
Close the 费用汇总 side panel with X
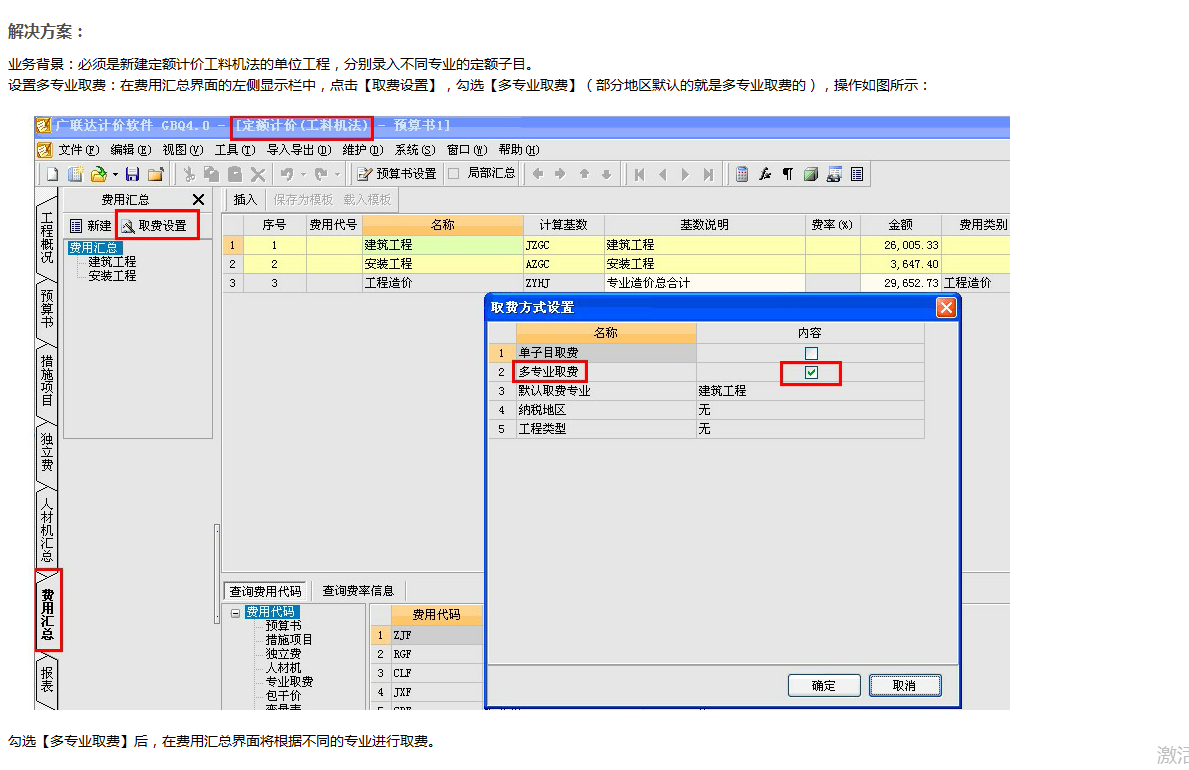(x=198, y=200)
